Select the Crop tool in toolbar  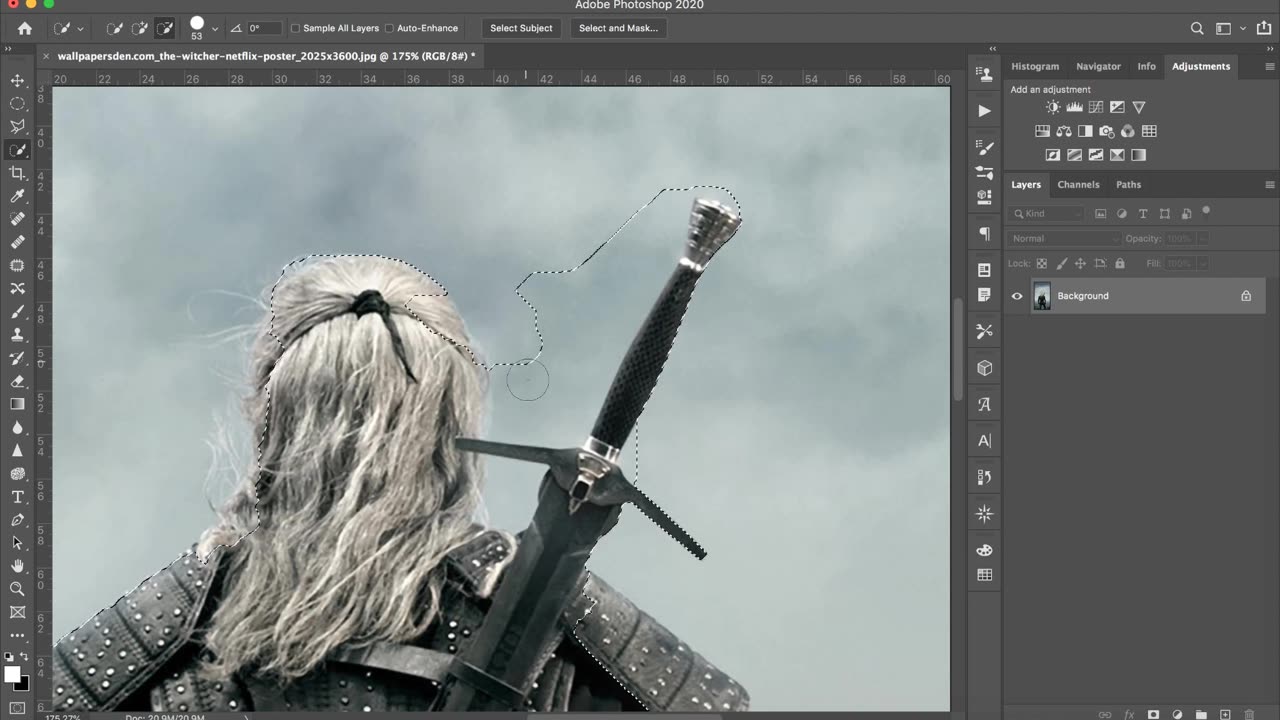[x=17, y=174]
